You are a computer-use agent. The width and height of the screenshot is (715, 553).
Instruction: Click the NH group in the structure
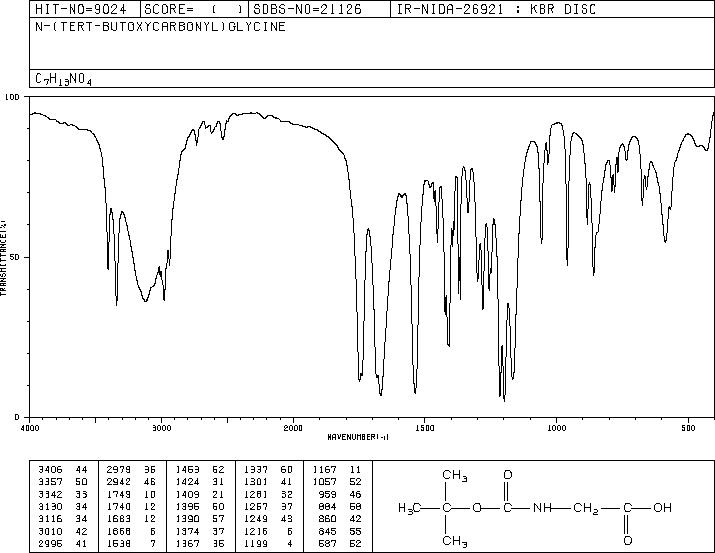pyautogui.click(x=543, y=507)
